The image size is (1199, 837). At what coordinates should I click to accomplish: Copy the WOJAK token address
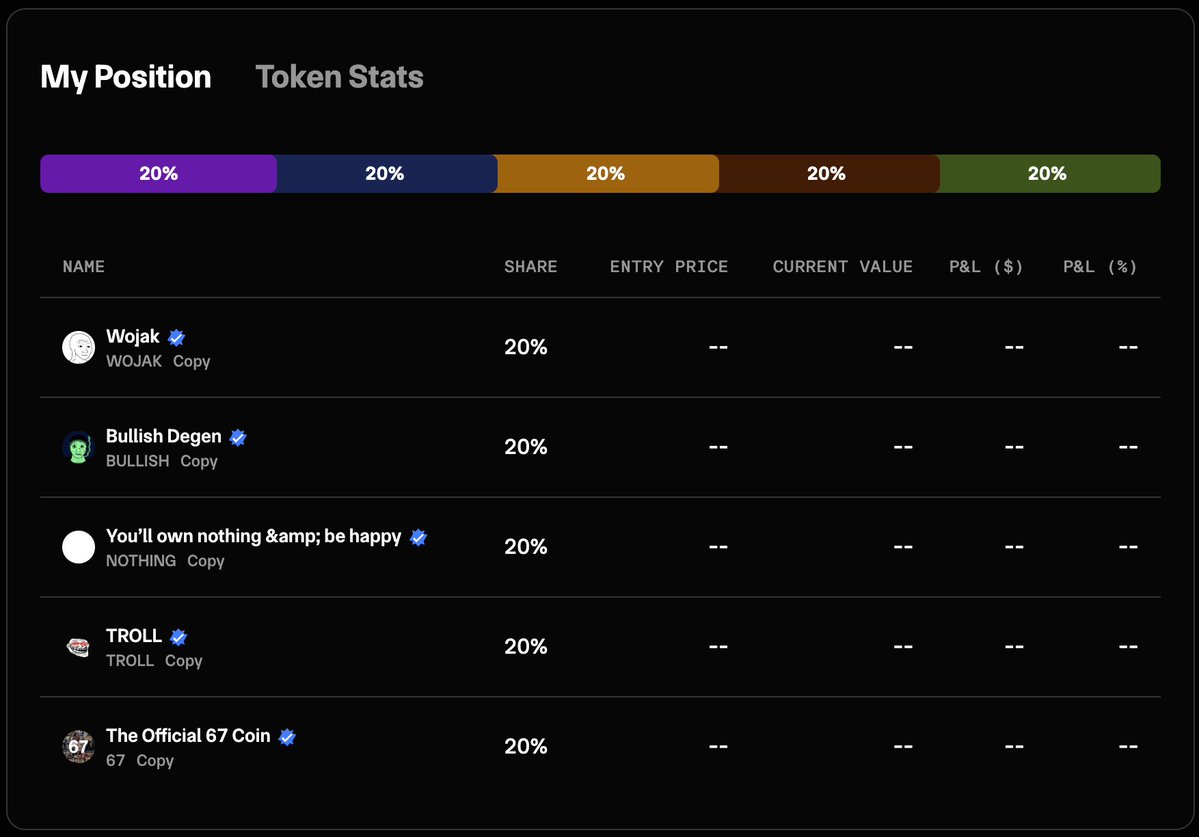pos(192,361)
